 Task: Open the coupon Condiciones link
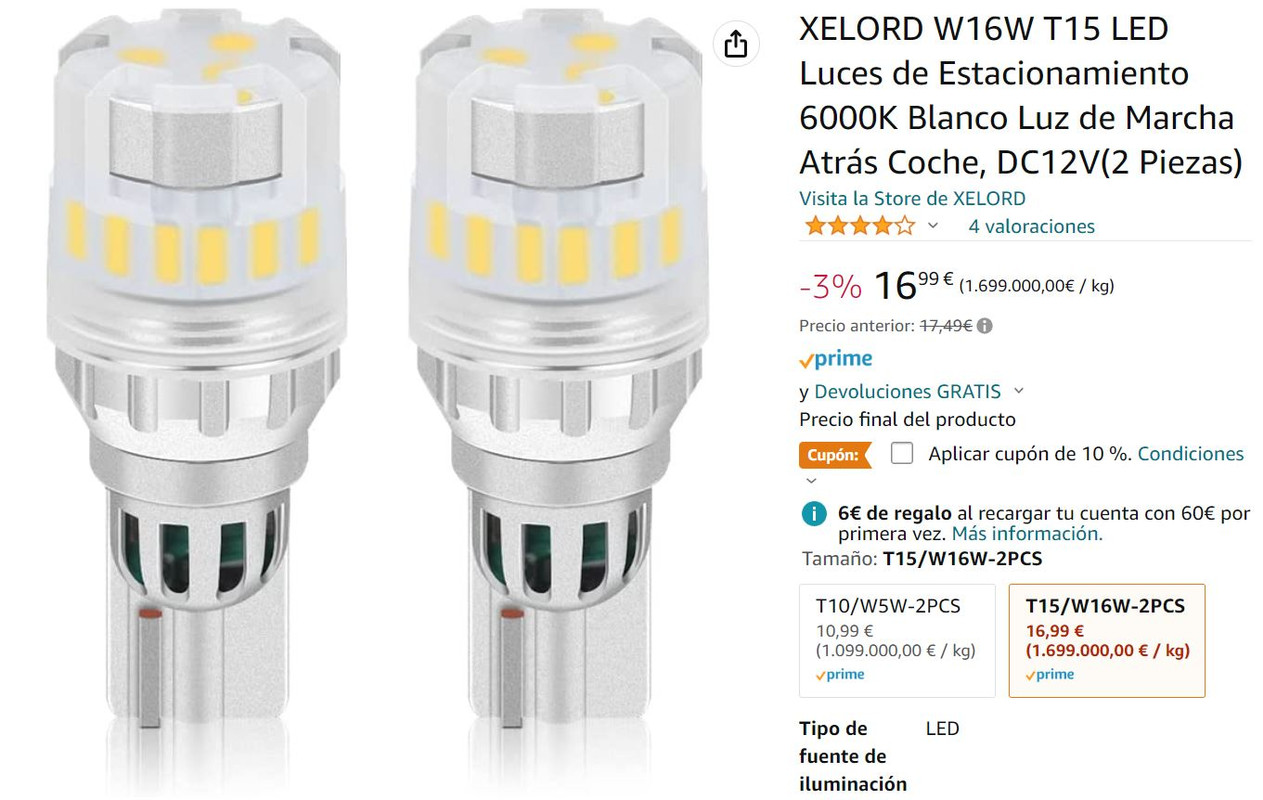(1191, 454)
